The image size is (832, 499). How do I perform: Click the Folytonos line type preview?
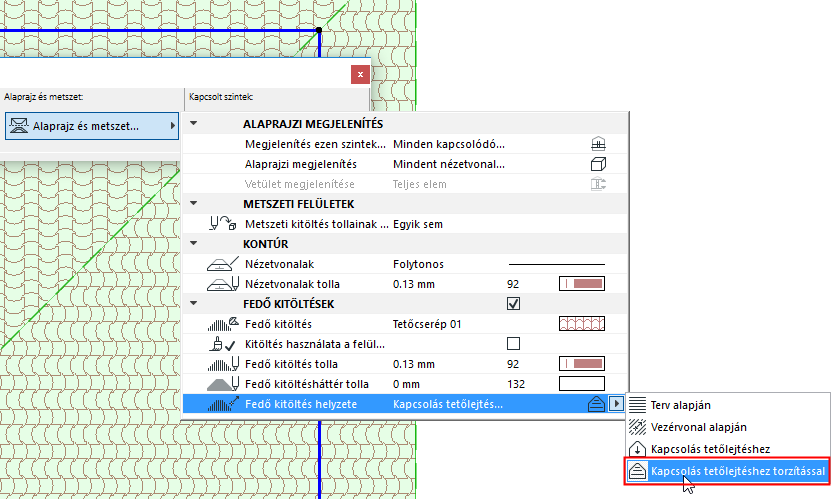[557, 264]
